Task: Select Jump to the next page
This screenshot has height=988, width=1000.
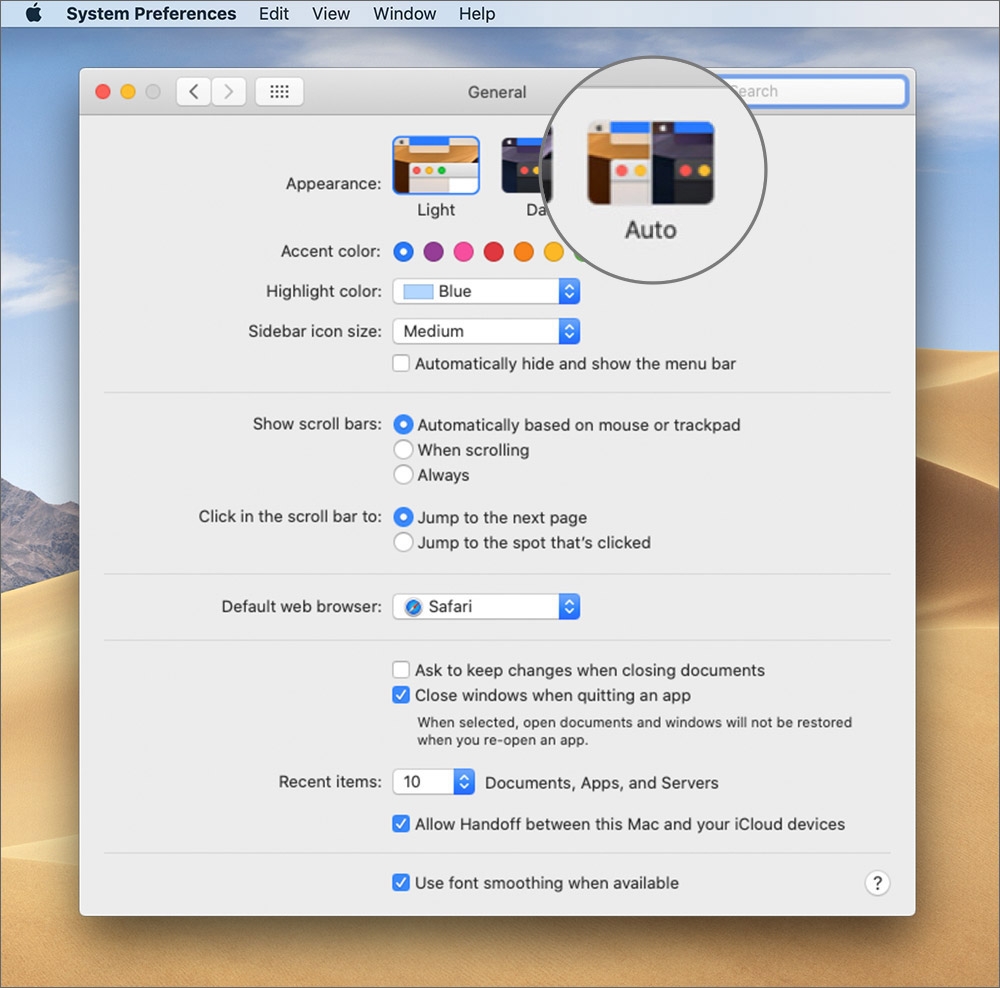Action: 403,517
